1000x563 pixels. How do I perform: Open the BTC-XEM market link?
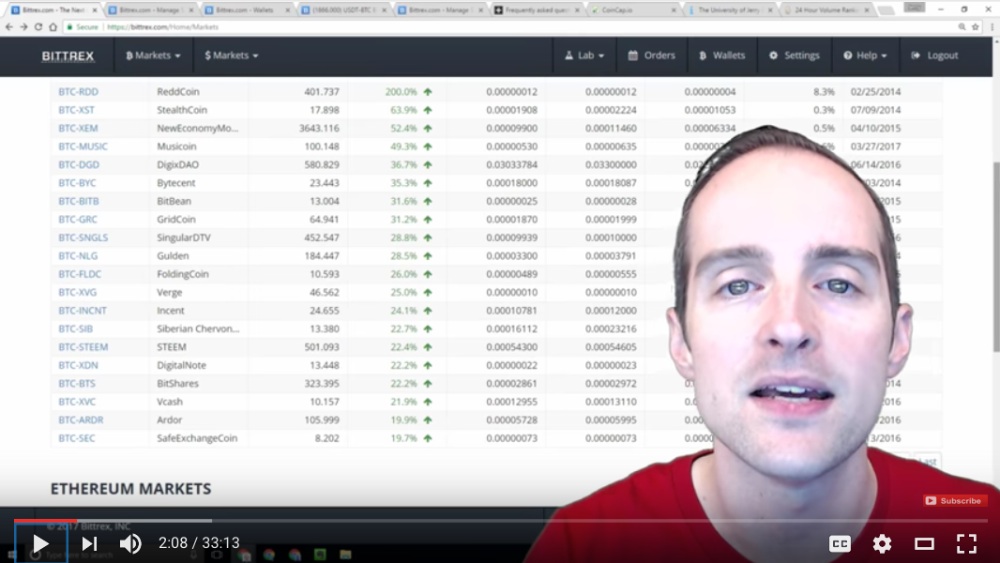coord(78,128)
